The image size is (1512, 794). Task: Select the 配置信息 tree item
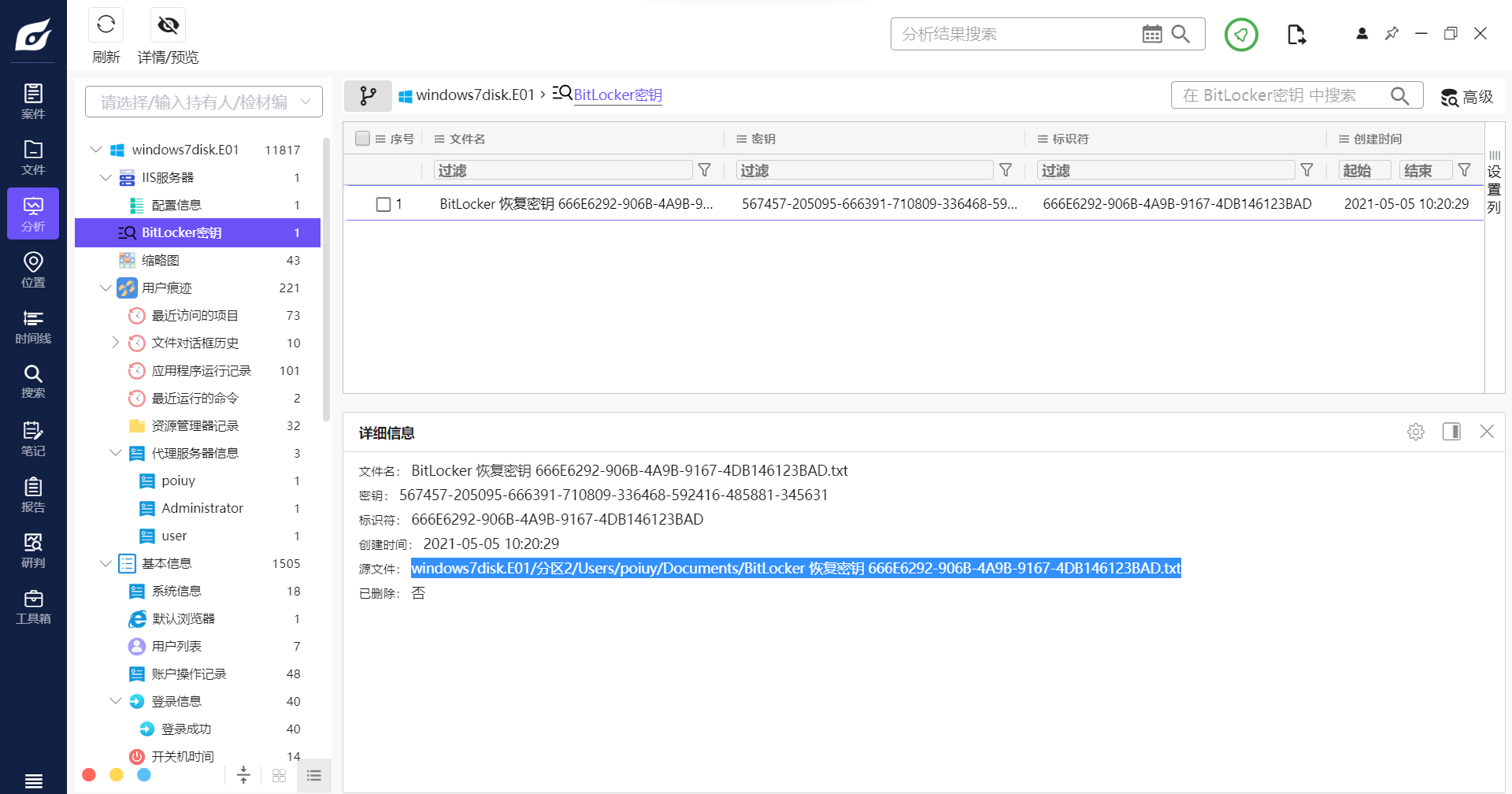(198, 205)
